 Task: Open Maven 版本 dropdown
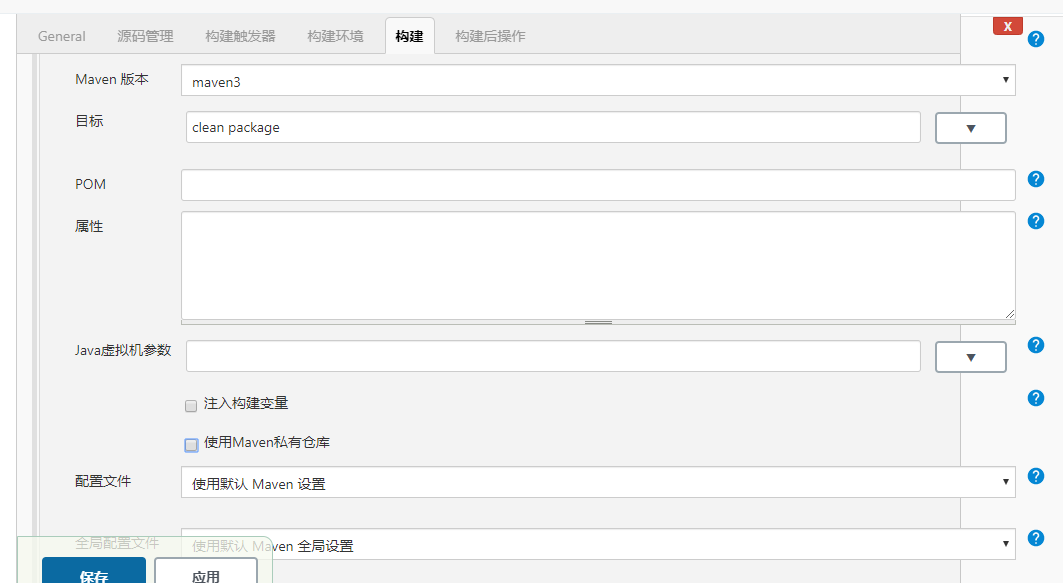point(598,81)
